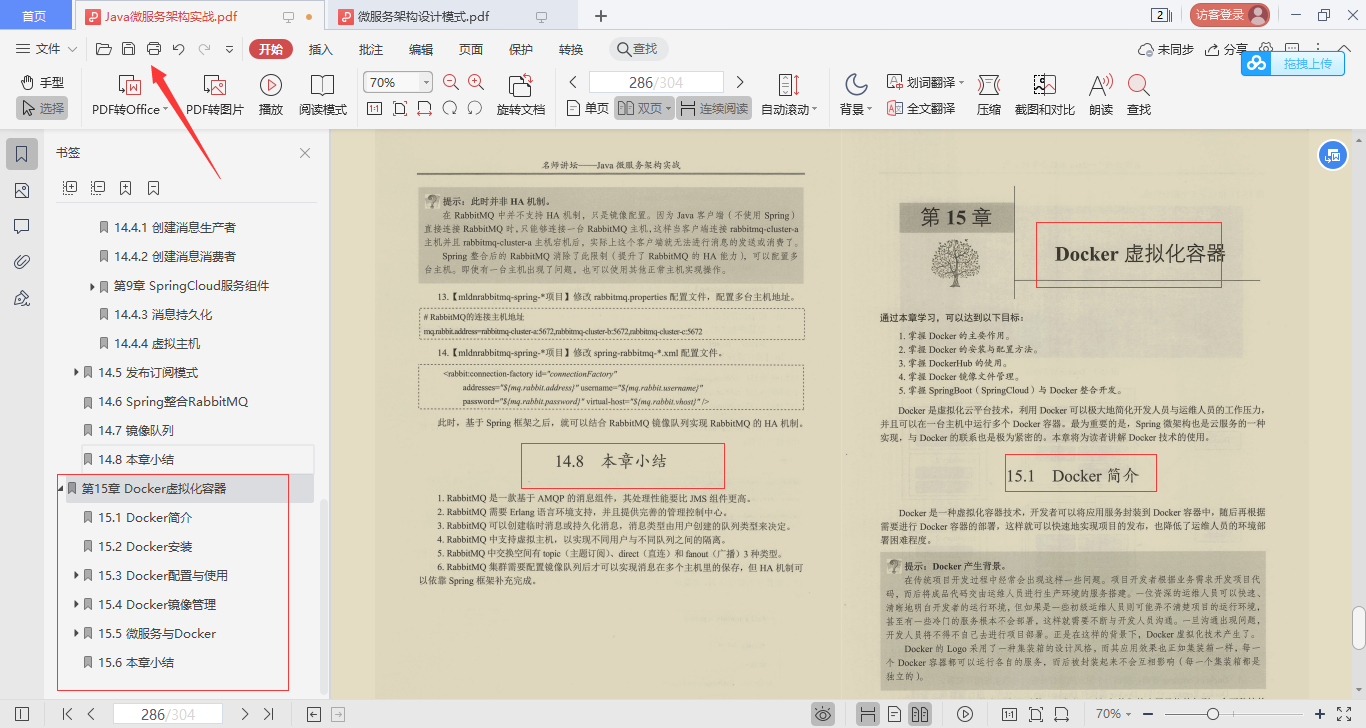Enable Single page (单页) layout

click(587, 109)
